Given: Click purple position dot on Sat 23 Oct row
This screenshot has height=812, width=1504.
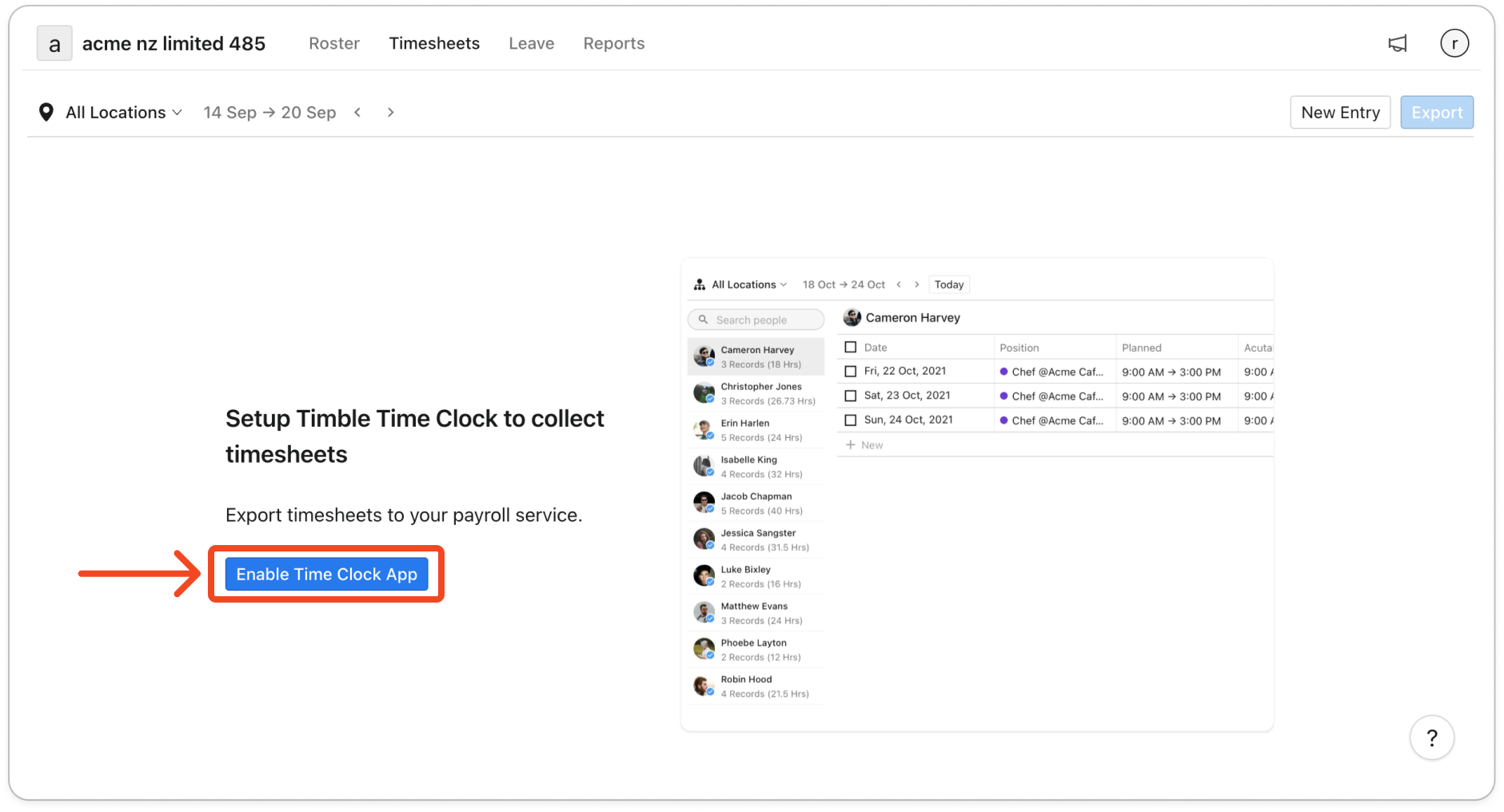Looking at the screenshot, I should point(1004,396).
